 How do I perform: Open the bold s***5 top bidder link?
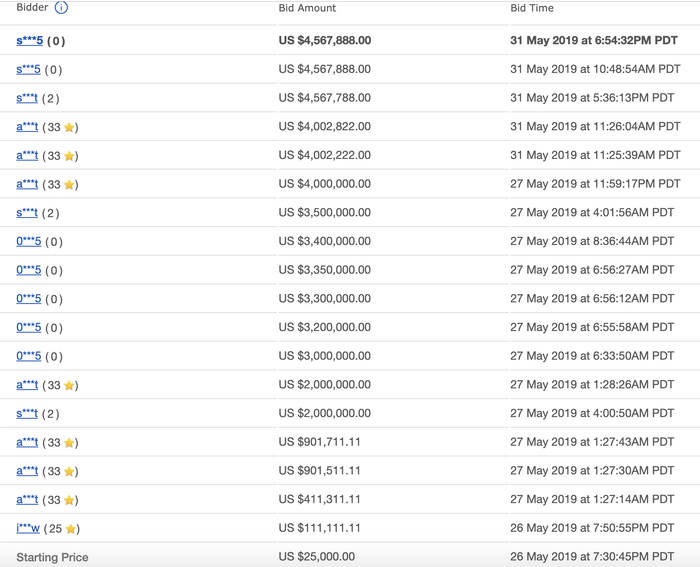point(28,41)
